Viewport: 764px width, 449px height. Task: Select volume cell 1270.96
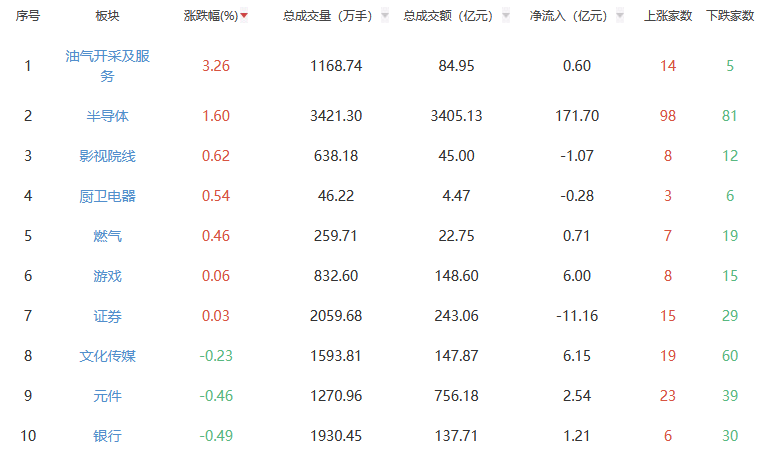336,396
